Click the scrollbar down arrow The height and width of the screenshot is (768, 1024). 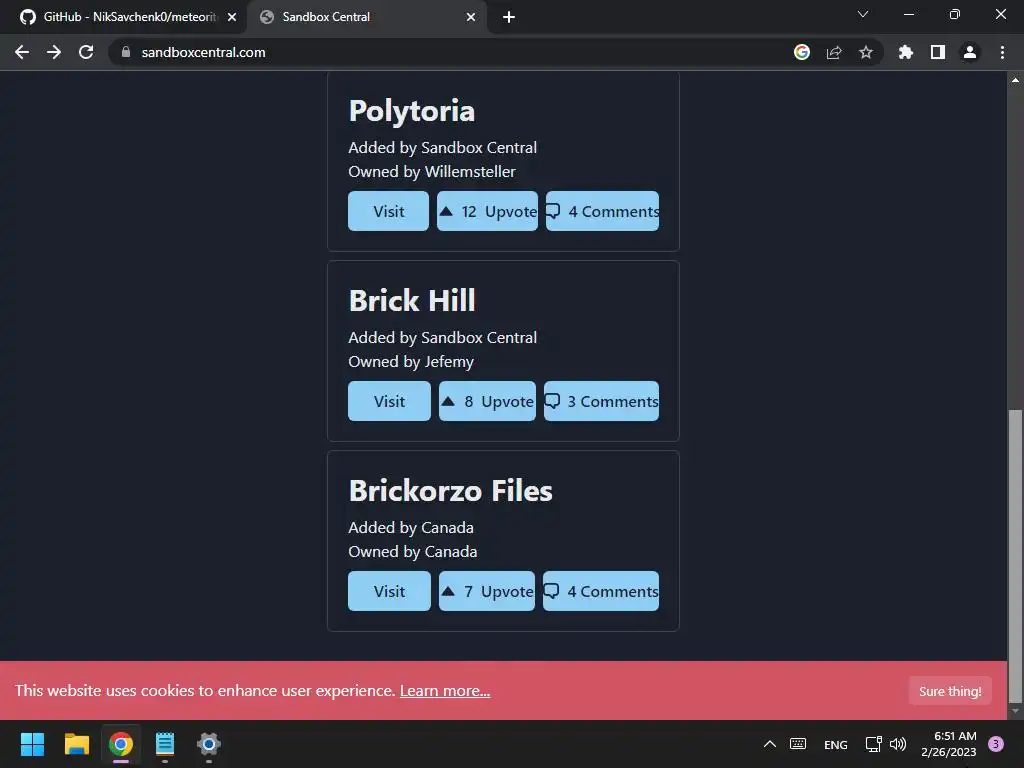1015,711
